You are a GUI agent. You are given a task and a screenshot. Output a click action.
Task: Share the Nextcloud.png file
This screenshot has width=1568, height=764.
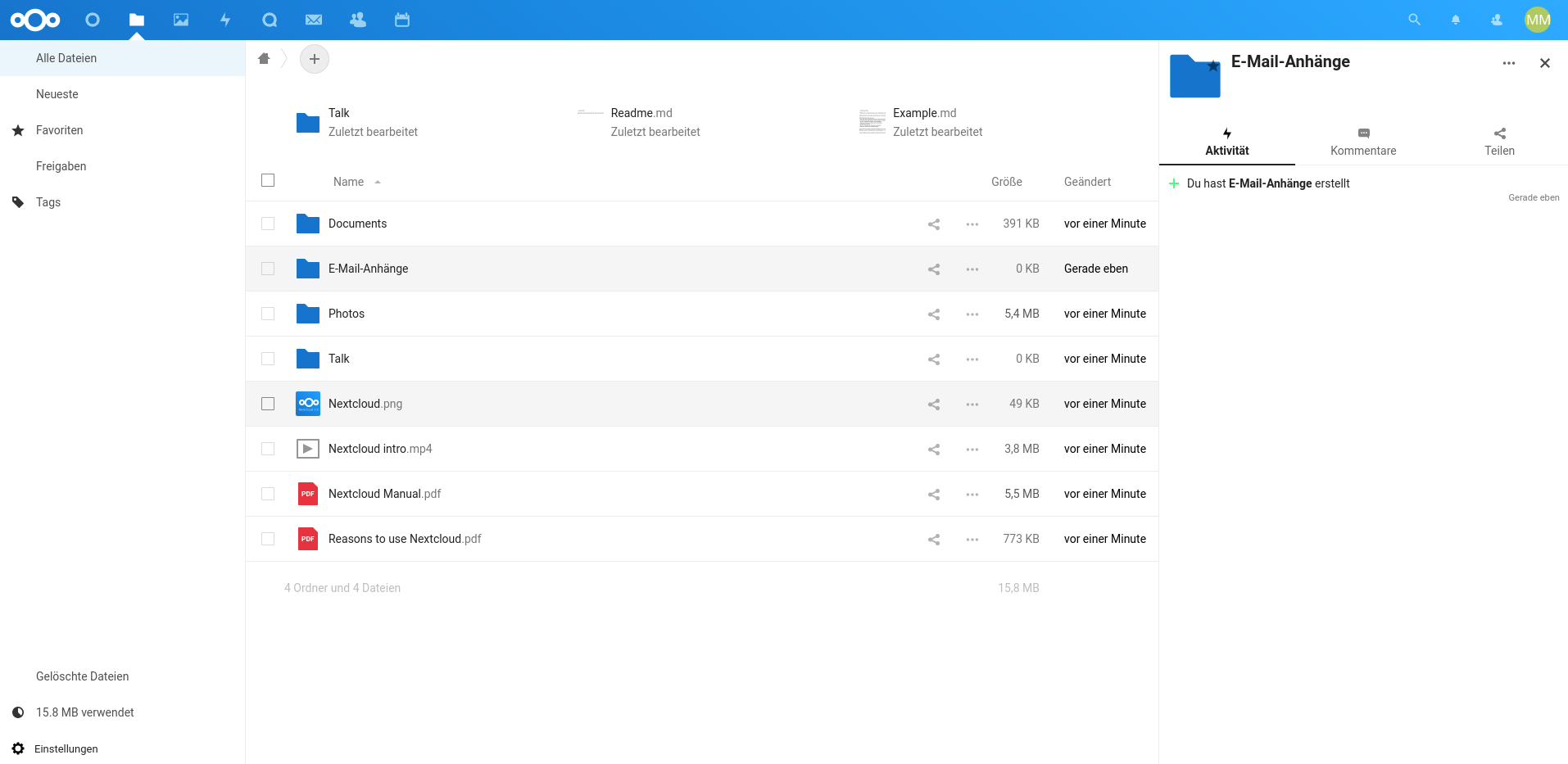coord(934,404)
